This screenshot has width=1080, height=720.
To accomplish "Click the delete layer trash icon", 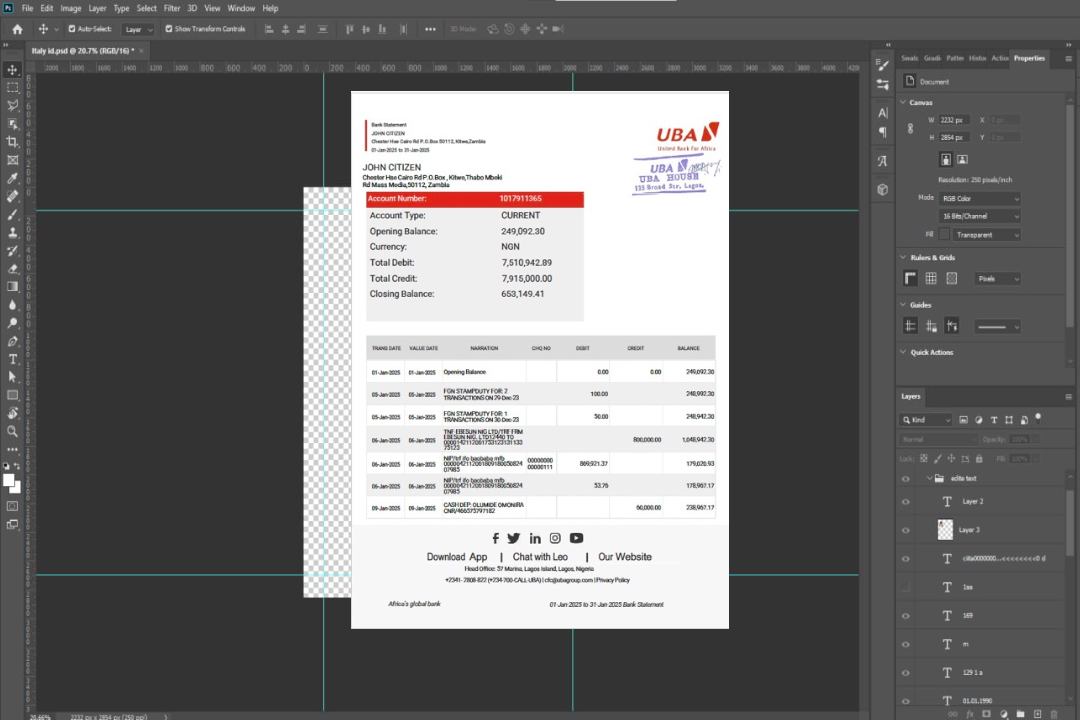I will [1054, 714].
